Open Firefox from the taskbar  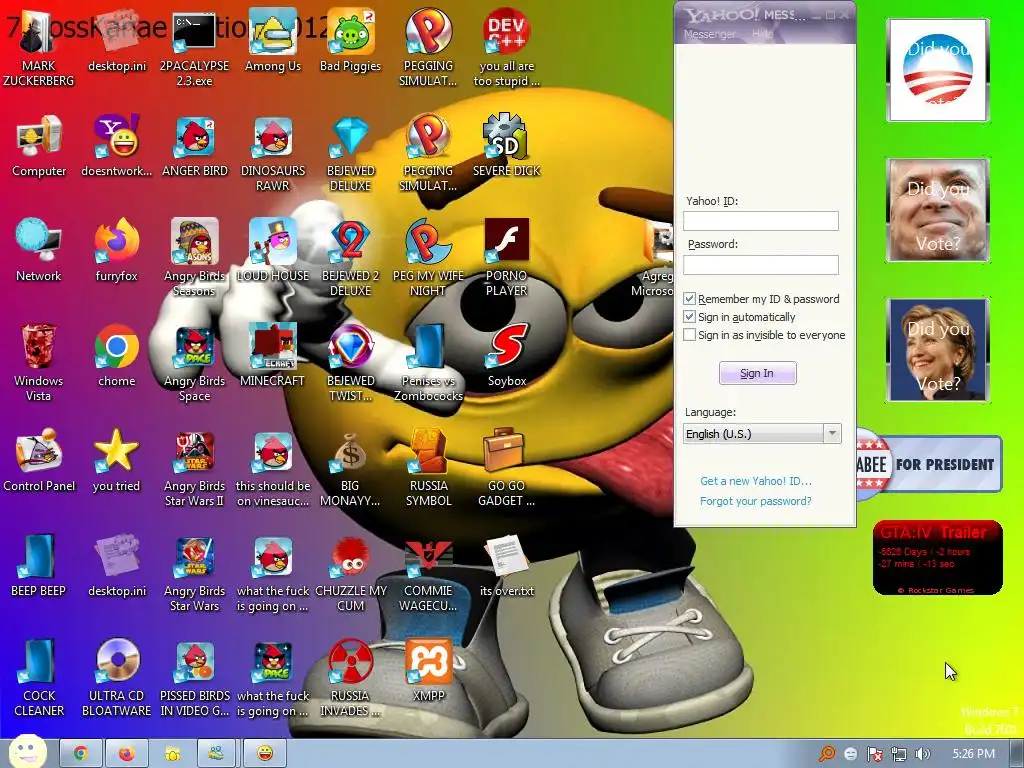click(127, 754)
